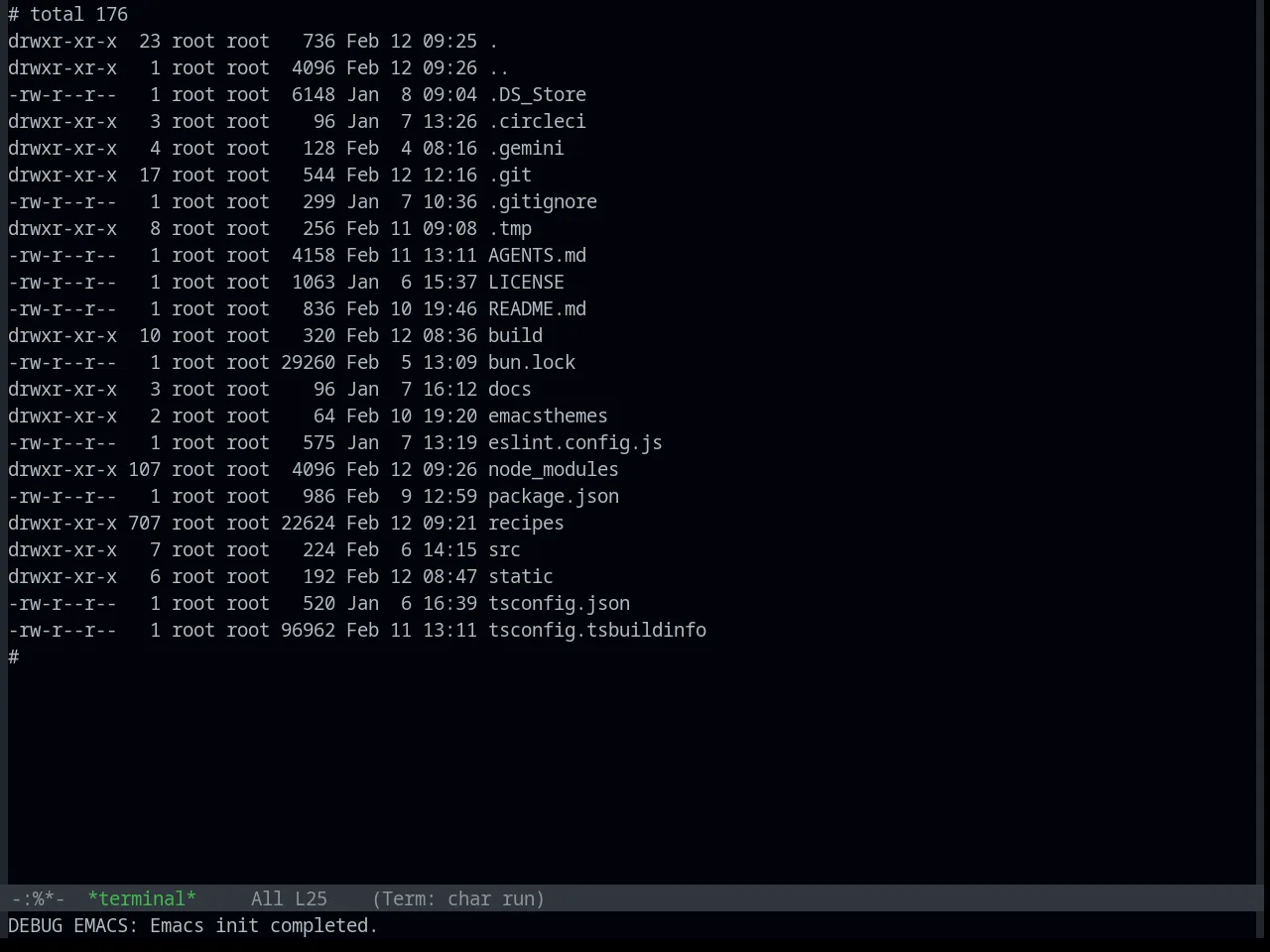This screenshot has height=952, width=1270.
Task: Click the 4158 size of AGENTS.md
Action: point(314,255)
